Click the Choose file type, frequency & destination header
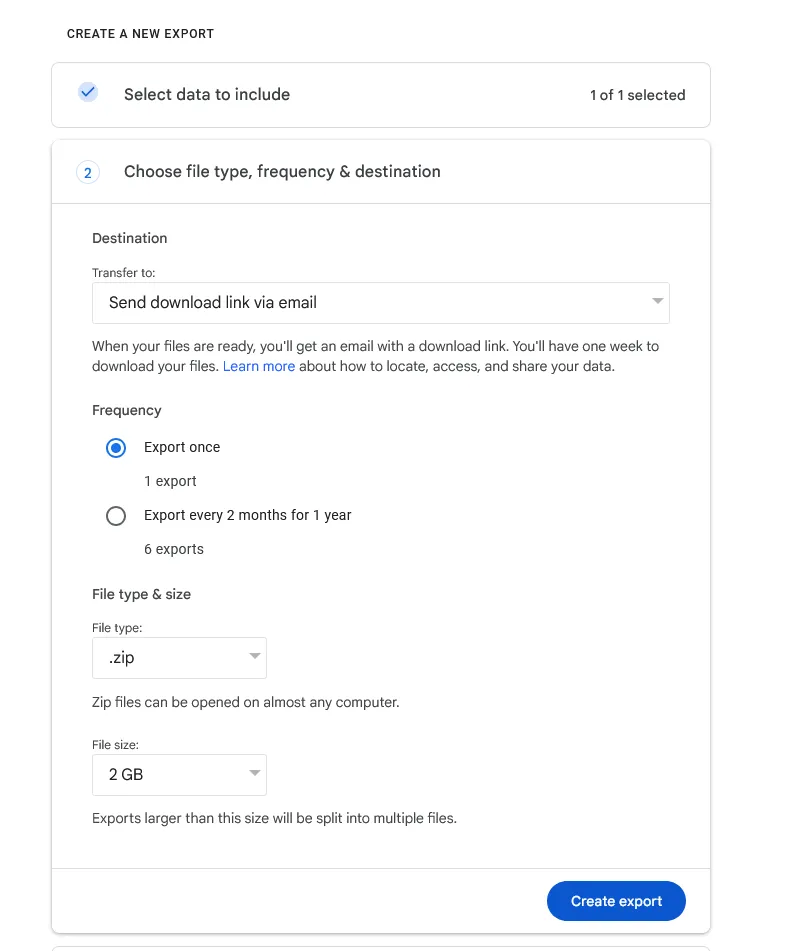The width and height of the screenshot is (797, 951). click(x=281, y=171)
